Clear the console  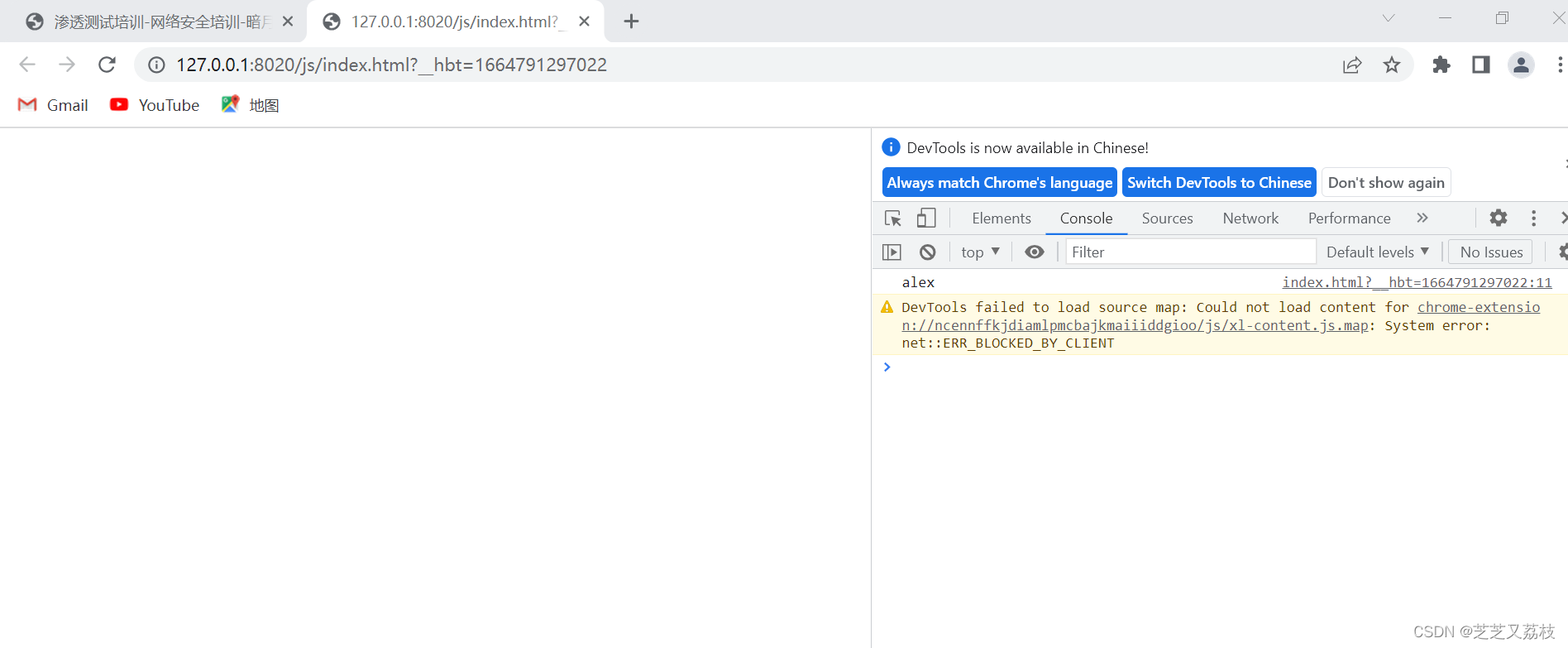(x=928, y=252)
